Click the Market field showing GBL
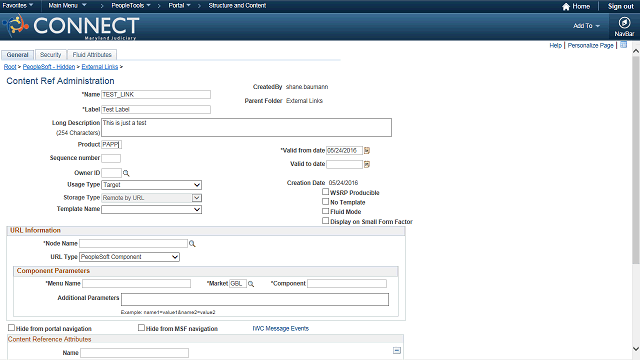This screenshot has width=640, height=360. (x=238, y=284)
